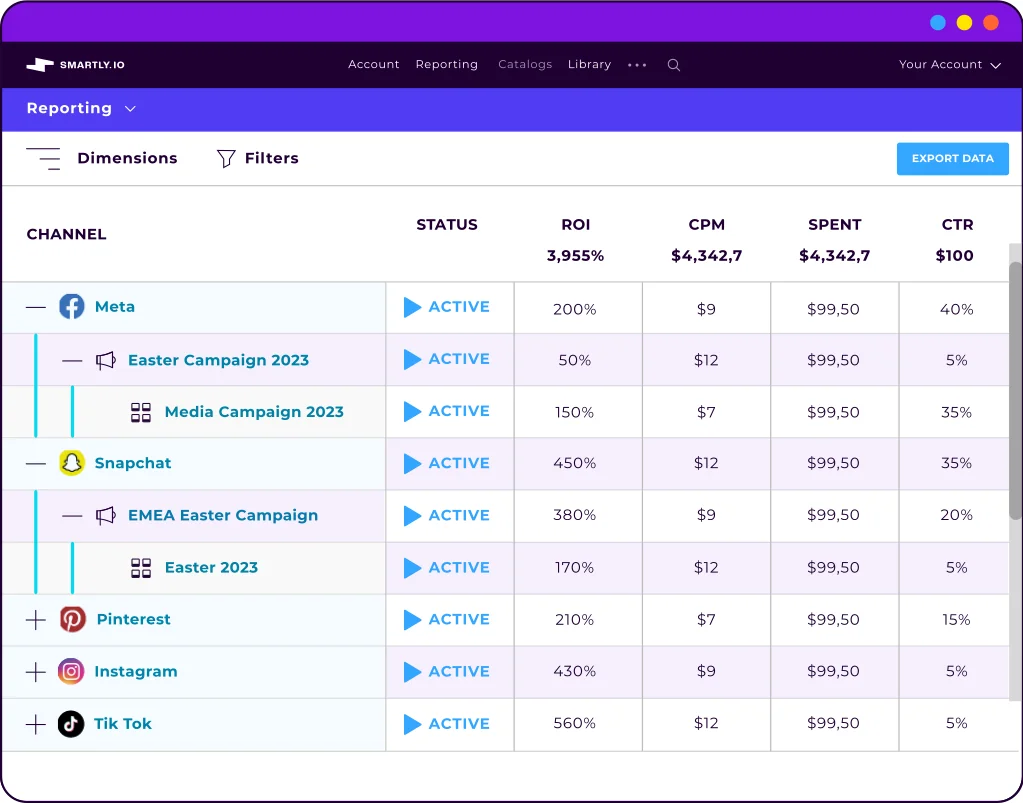
Task: Collapse the Snapchat channel tree
Action: tap(35, 463)
